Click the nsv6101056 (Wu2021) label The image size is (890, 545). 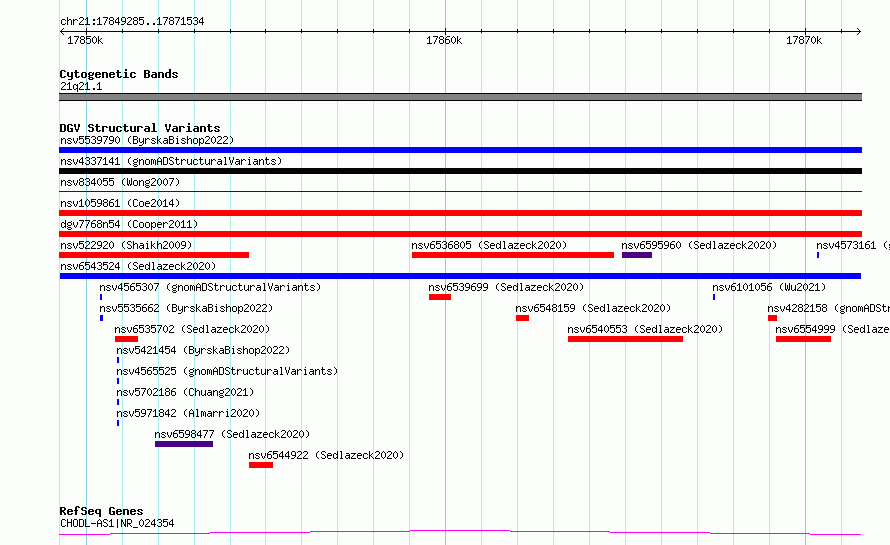[x=769, y=287]
